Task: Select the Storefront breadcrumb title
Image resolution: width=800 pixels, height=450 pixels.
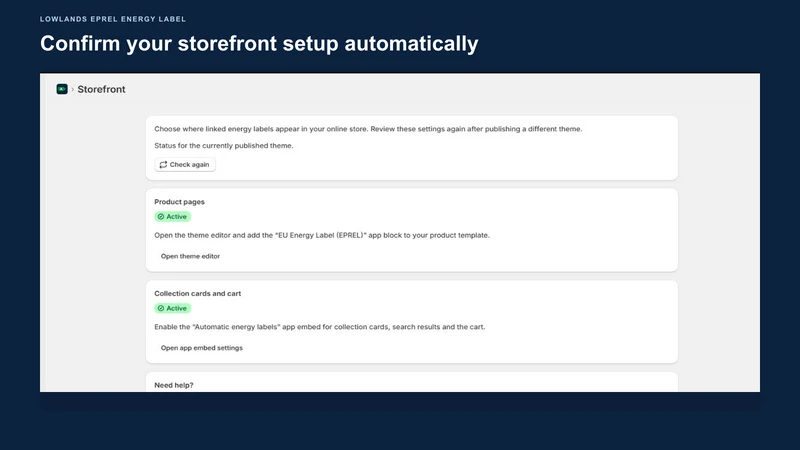Action: [x=101, y=89]
